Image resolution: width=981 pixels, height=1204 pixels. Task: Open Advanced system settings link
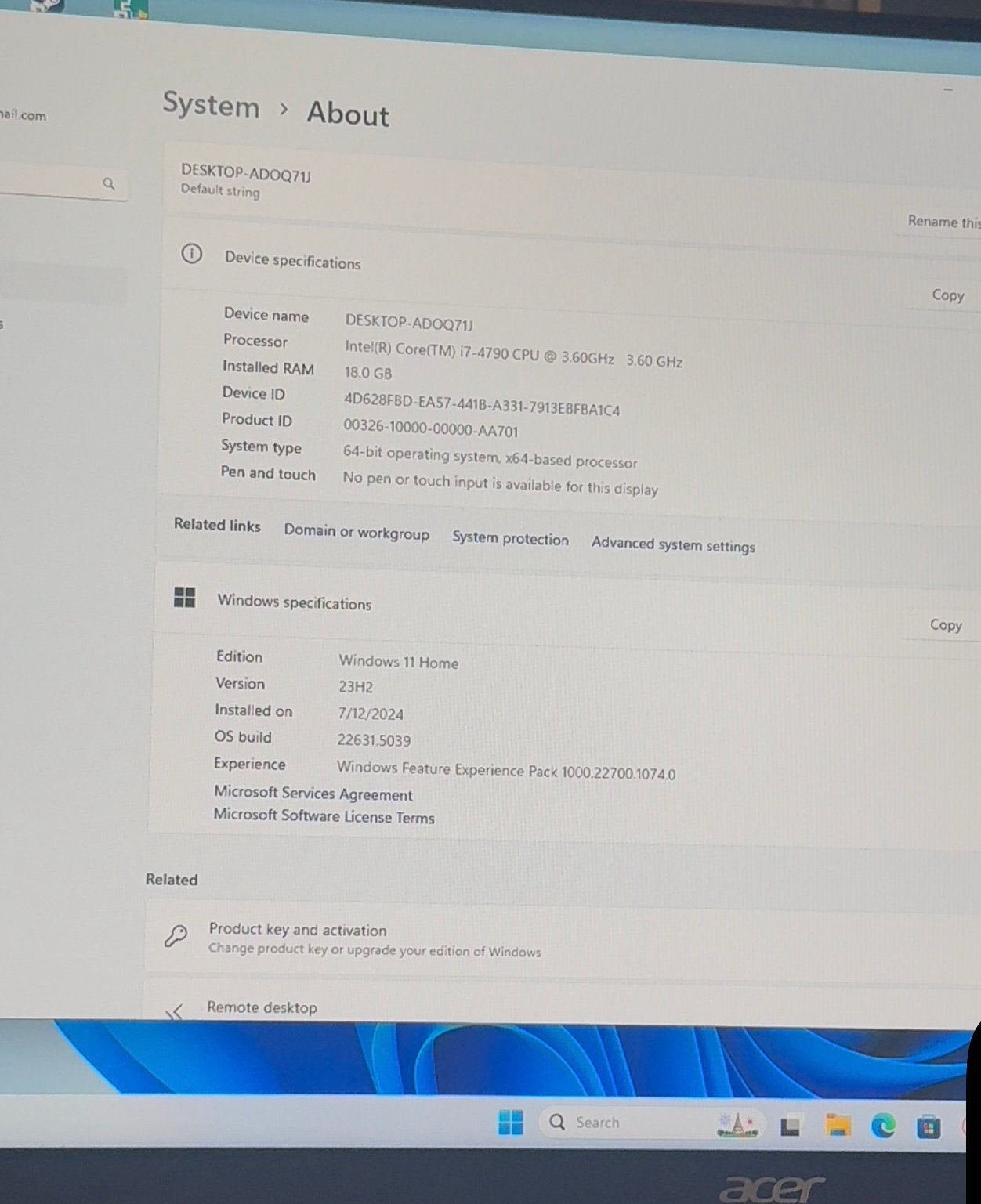pos(673,544)
